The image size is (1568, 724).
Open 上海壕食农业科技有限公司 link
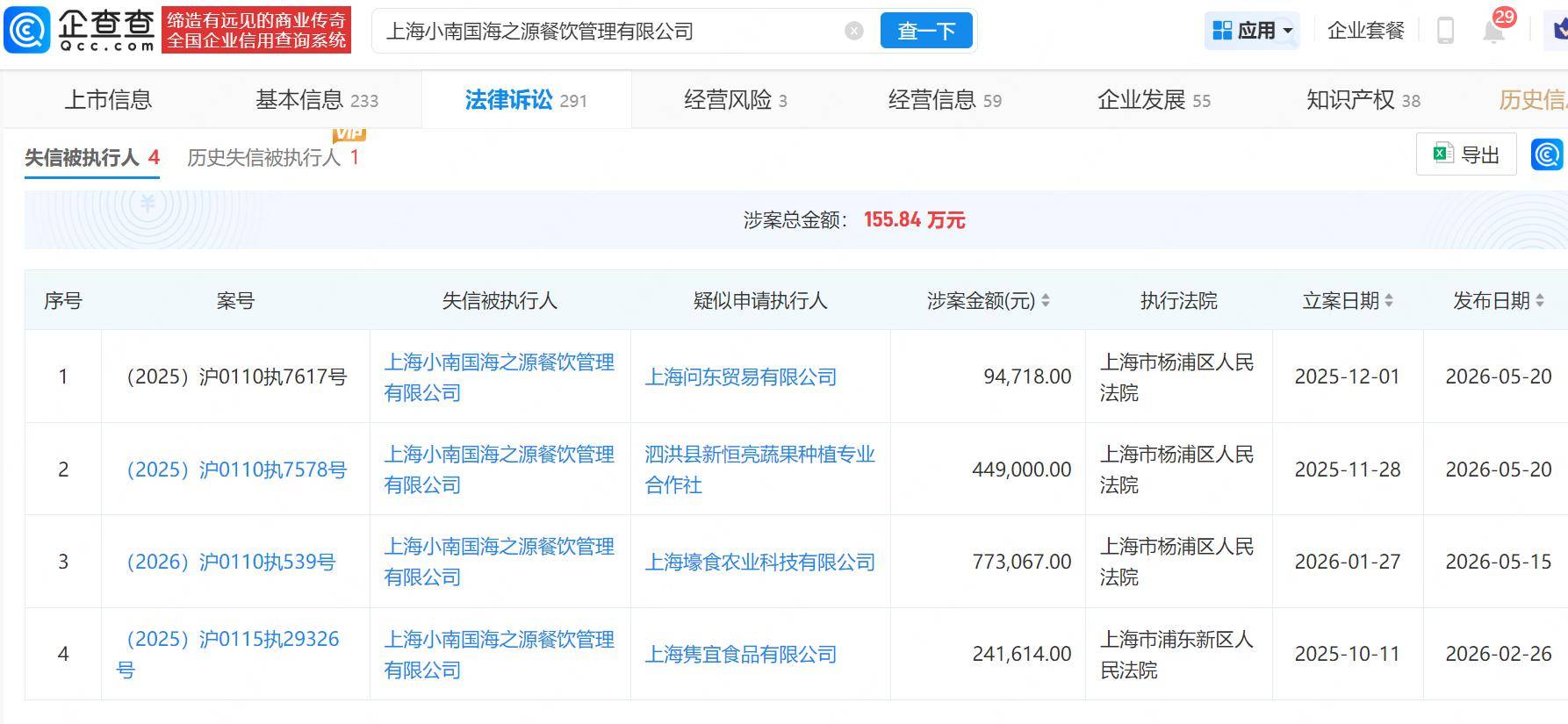[x=760, y=562]
